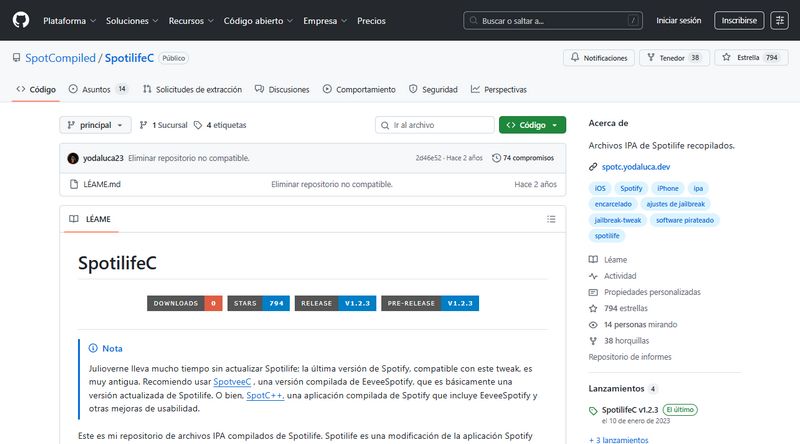Open the principal branch dropdown
Viewport: 800px width, 444px height.
[95, 125]
